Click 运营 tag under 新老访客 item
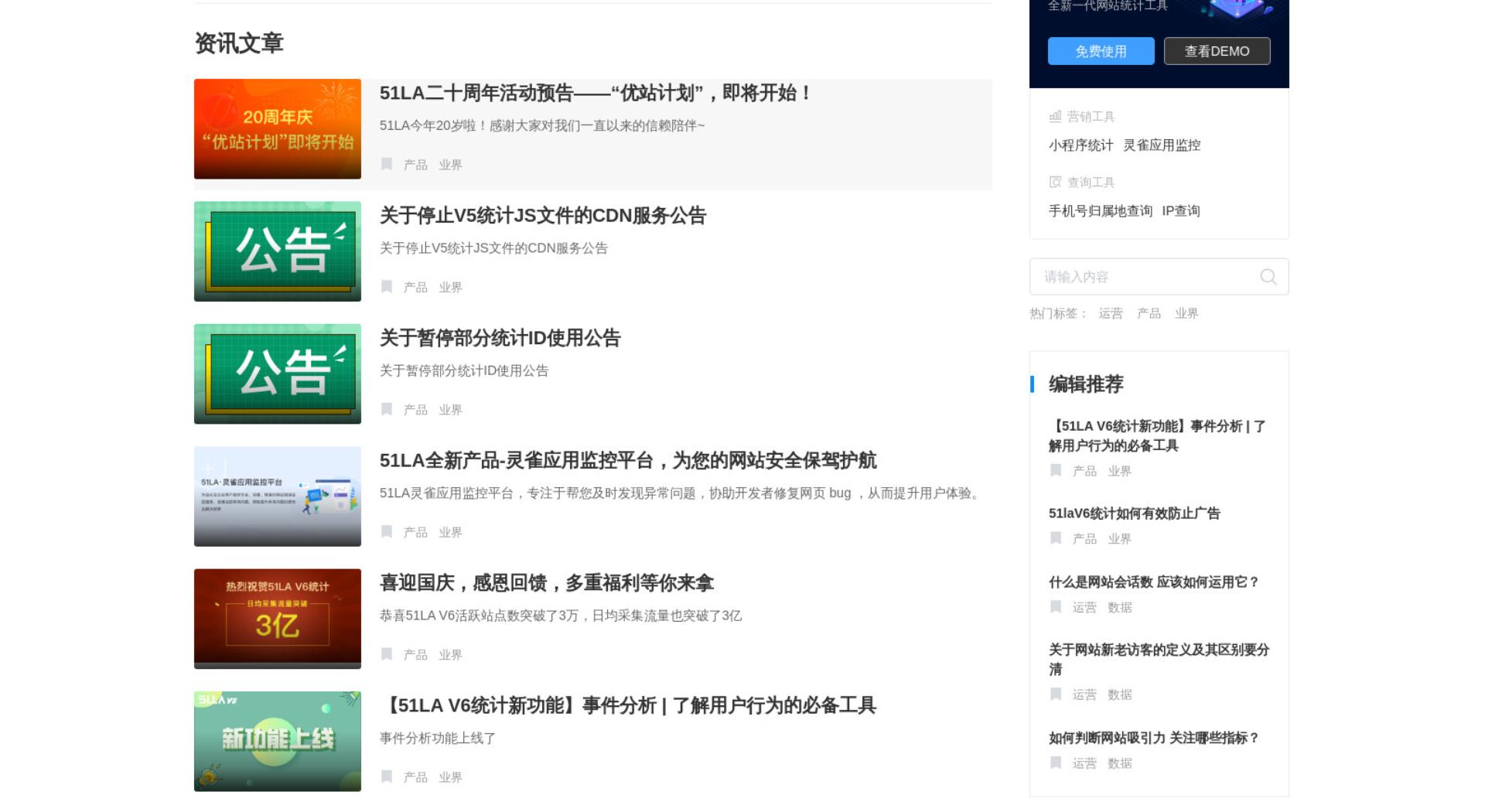 pyautogui.click(x=1084, y=695)
